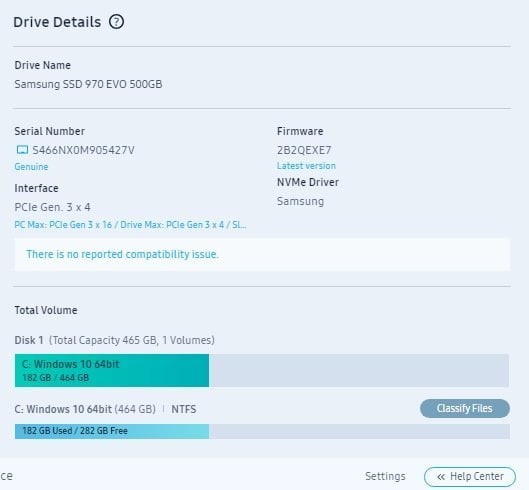Image resolution: width=529 pixels, height=490 pixels.
Task: Click the firmware version 2B2QEXE7
Action: tap(304, 150)
